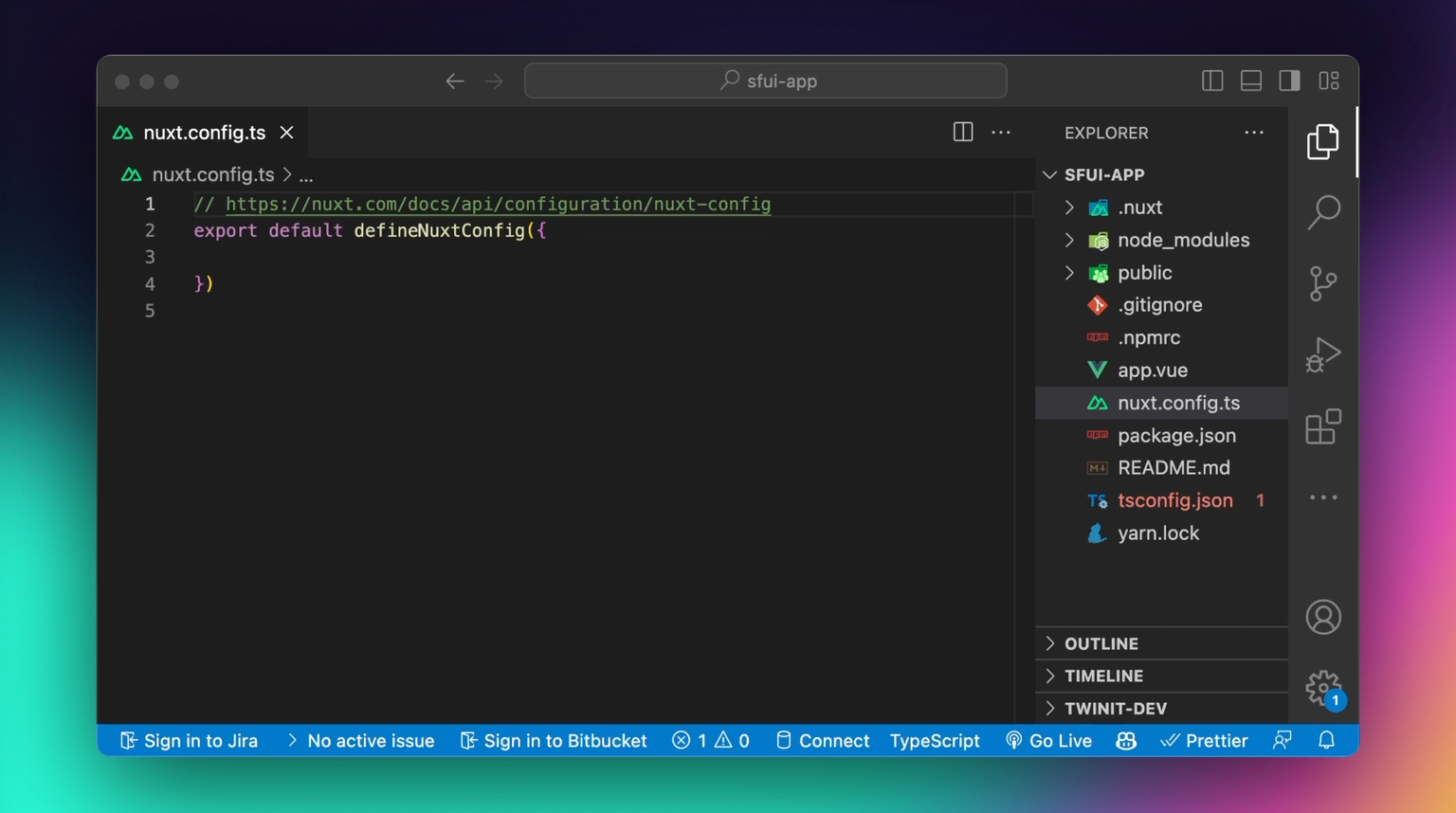Start the Go Live server
Screen dimensions: 1456x813
pyautogui.click(x=1048, y=741)
